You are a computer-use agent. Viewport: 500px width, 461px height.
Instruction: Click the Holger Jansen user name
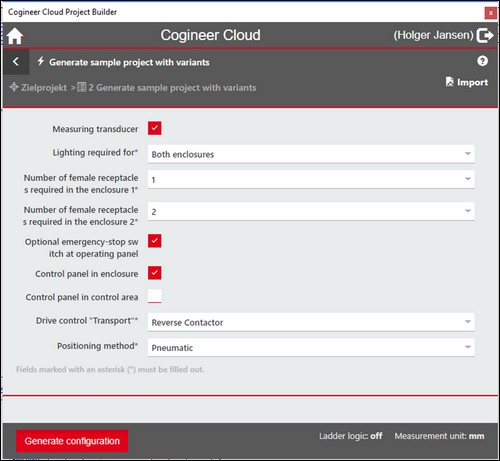[433, 35]
